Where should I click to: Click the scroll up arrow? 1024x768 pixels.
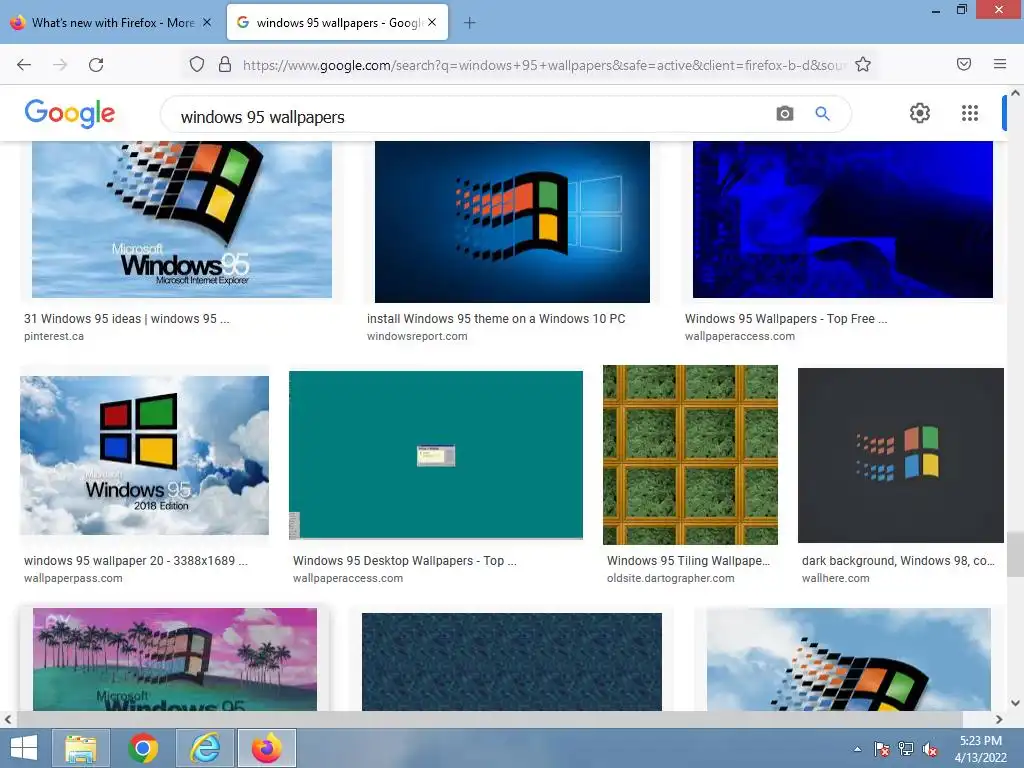(1015, 93)
